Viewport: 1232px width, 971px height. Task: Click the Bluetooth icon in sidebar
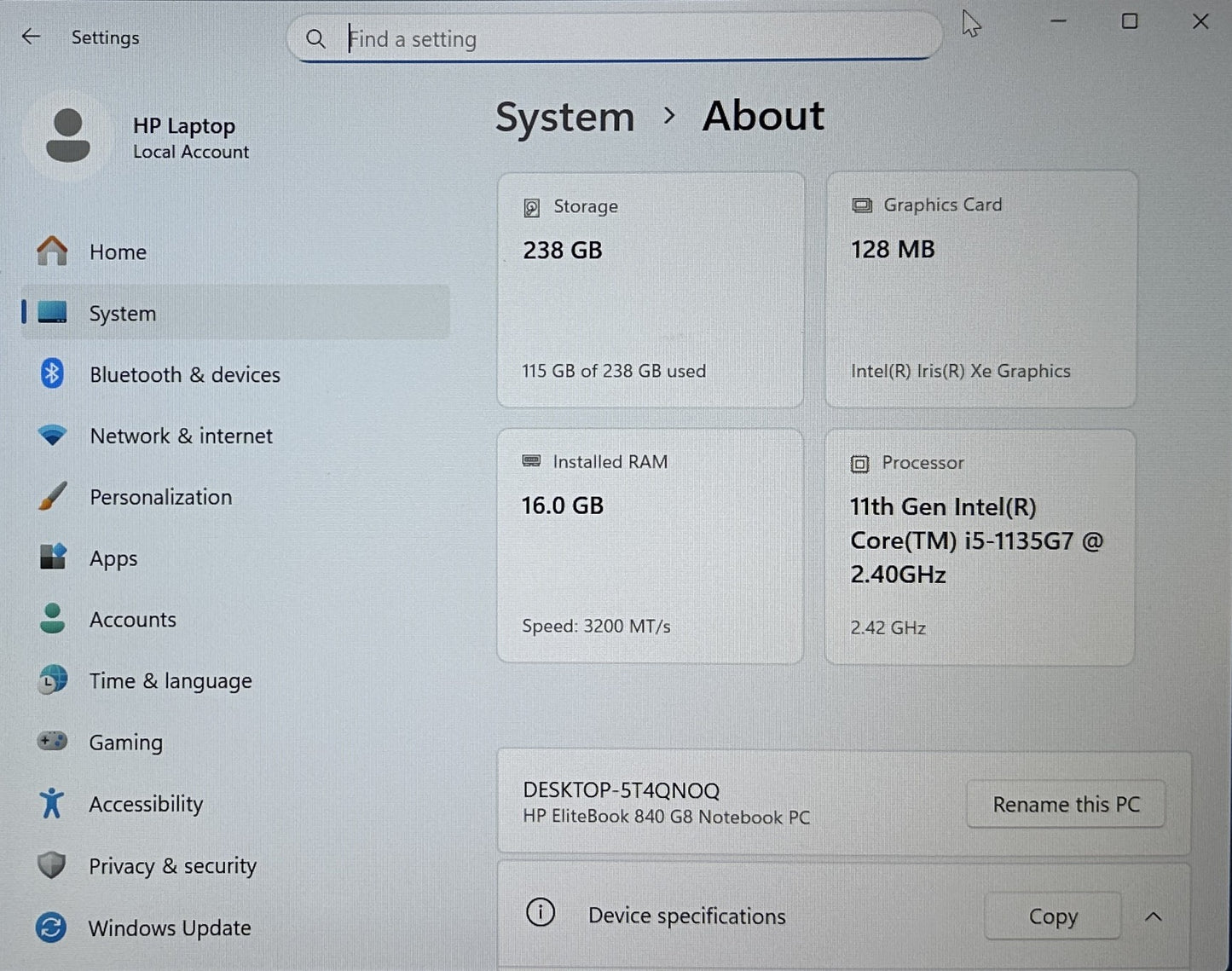click(52, 374)
